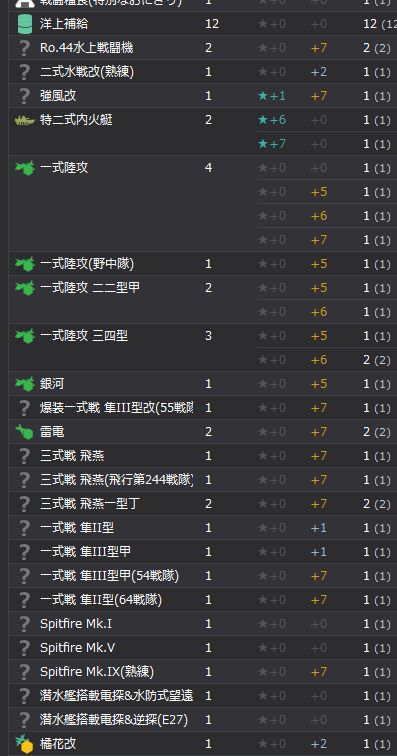The height and width of the screenshot is (756, 397).
Task: Click jet fighter-bomber icon beside 橘花改
Action: [24, 744]
